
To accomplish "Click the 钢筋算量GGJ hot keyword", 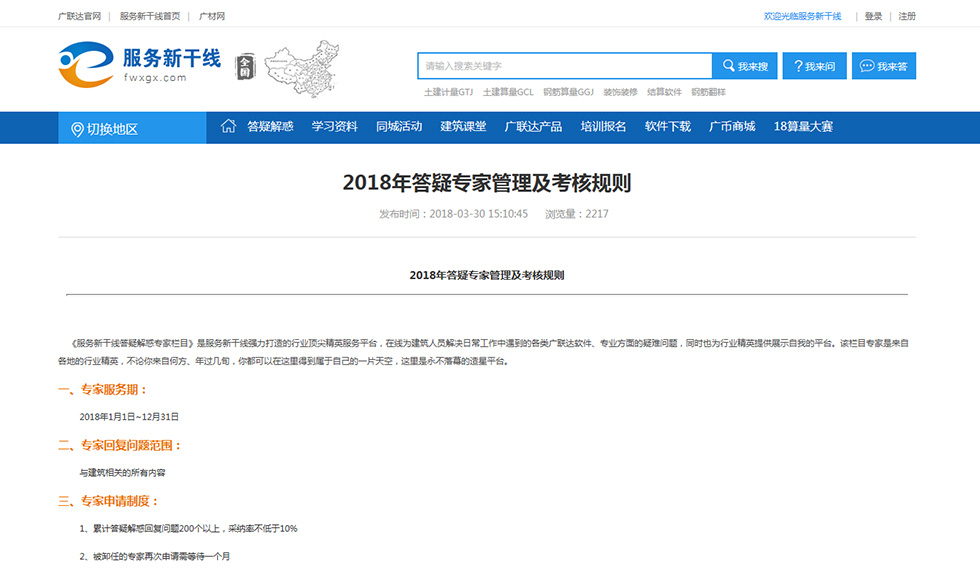I will (x=568, y=92).
